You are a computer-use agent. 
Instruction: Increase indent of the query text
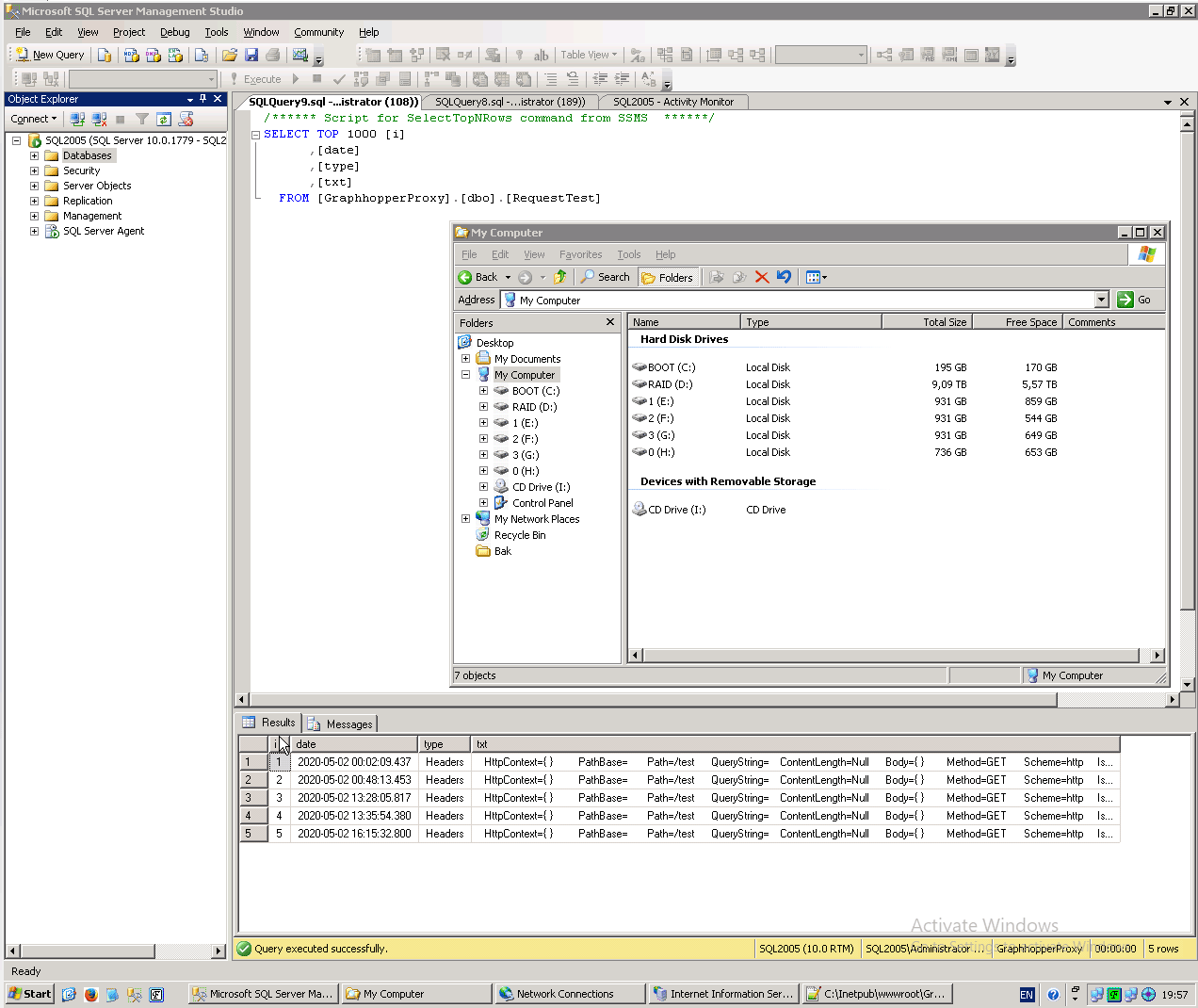click(x=621, y=79)
